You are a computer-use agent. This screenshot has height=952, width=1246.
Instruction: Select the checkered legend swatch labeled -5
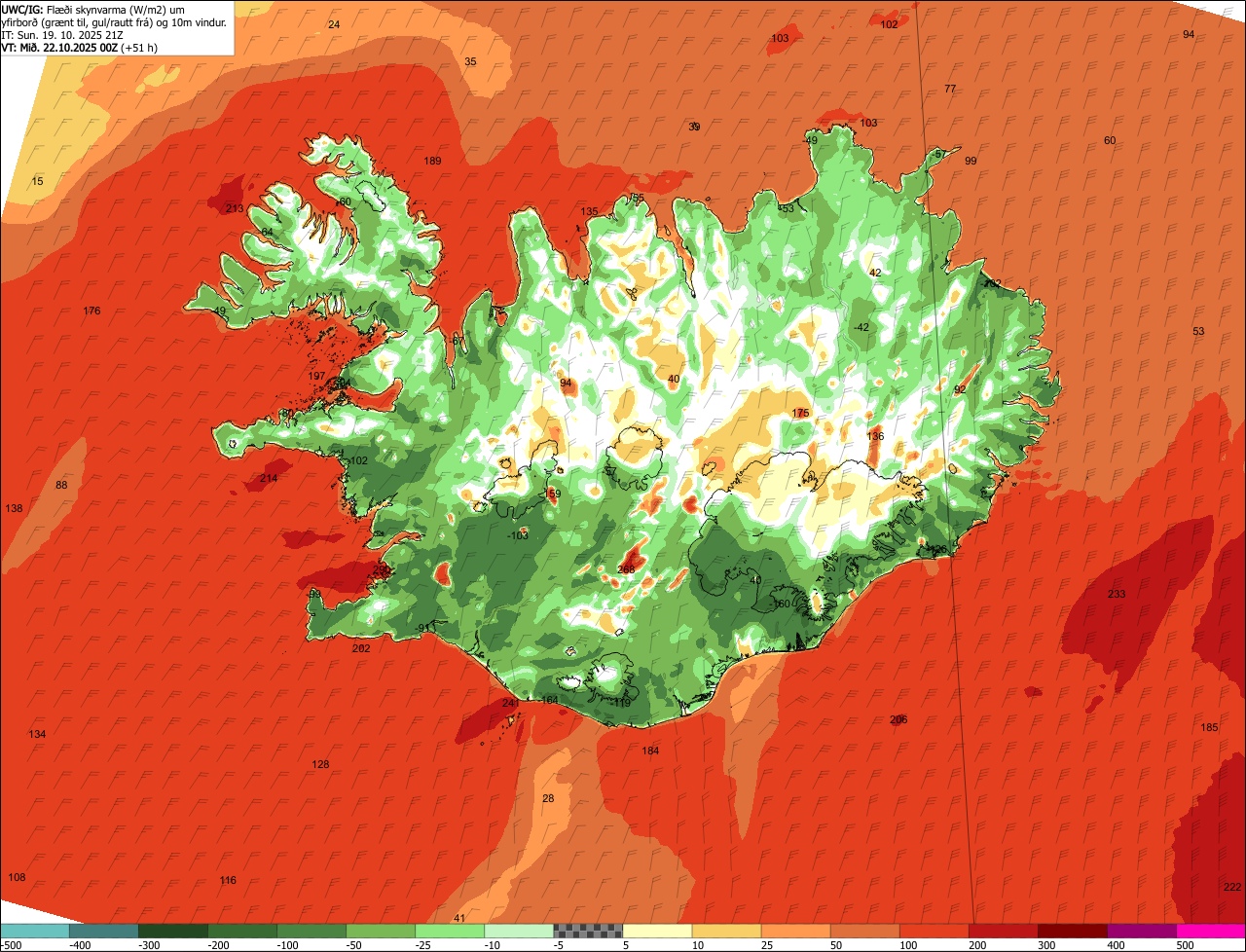(587, 931)
